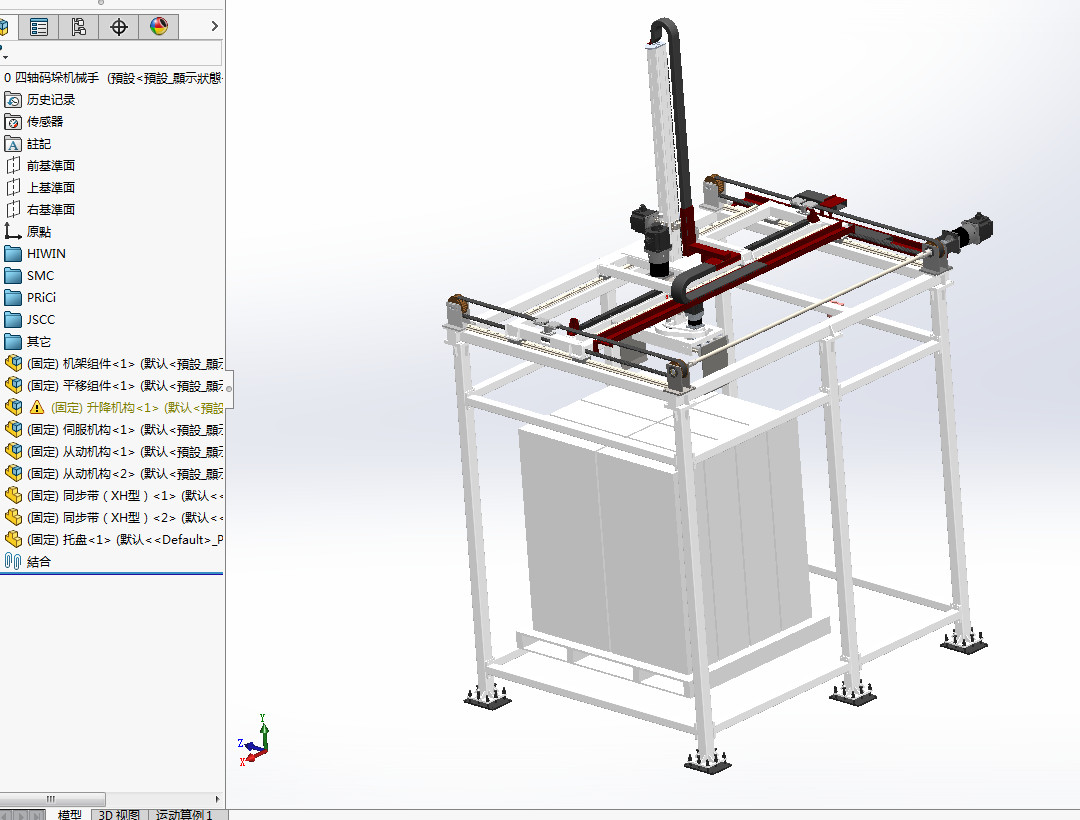1080x820 pixels.
Task: Select the 前基準面 plane icon
Action: pyautogui.click(x=12, y=166)
